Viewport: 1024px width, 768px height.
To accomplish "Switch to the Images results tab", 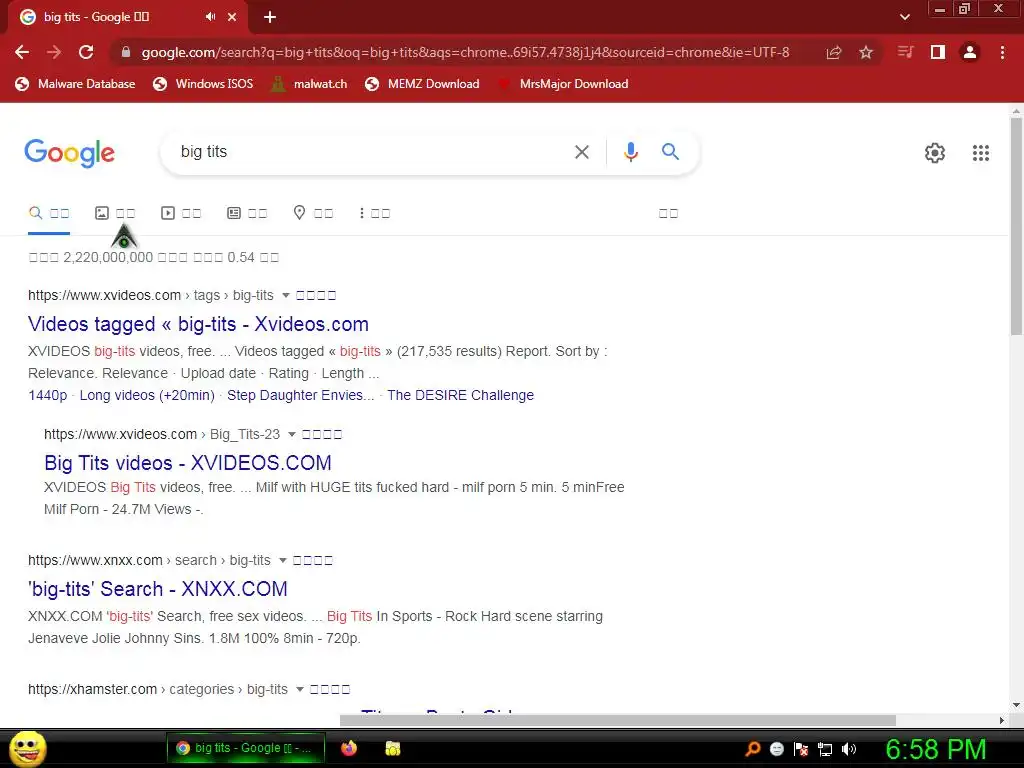I will (115, 214).
